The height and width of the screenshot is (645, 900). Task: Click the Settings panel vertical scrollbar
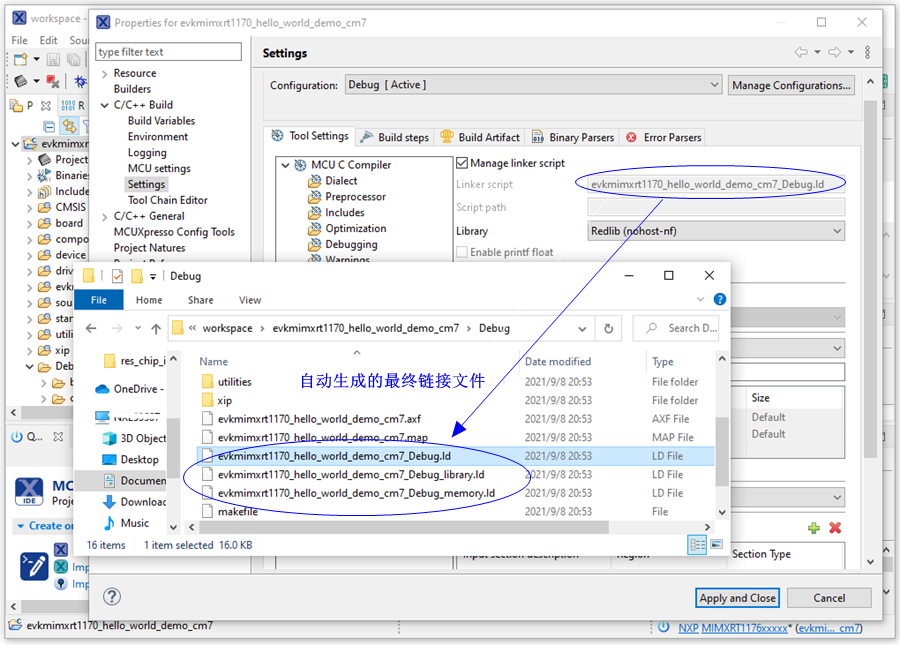(x=870, y=279)
